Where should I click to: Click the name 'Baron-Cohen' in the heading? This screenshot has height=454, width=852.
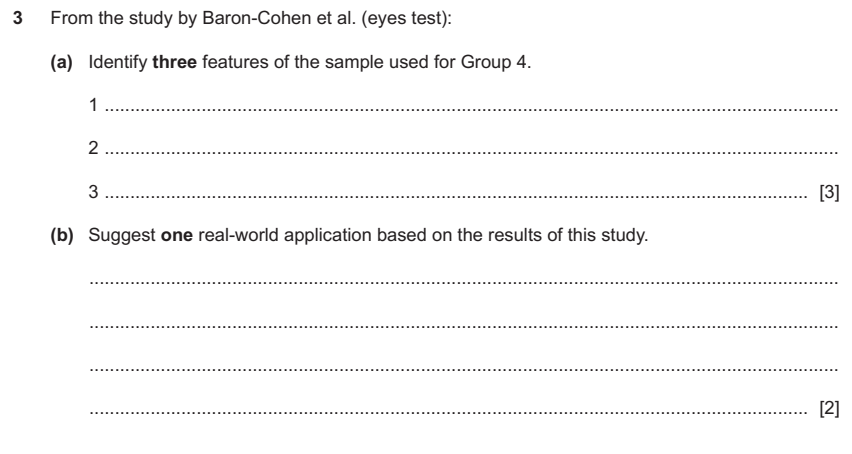[x=258, y=18]
